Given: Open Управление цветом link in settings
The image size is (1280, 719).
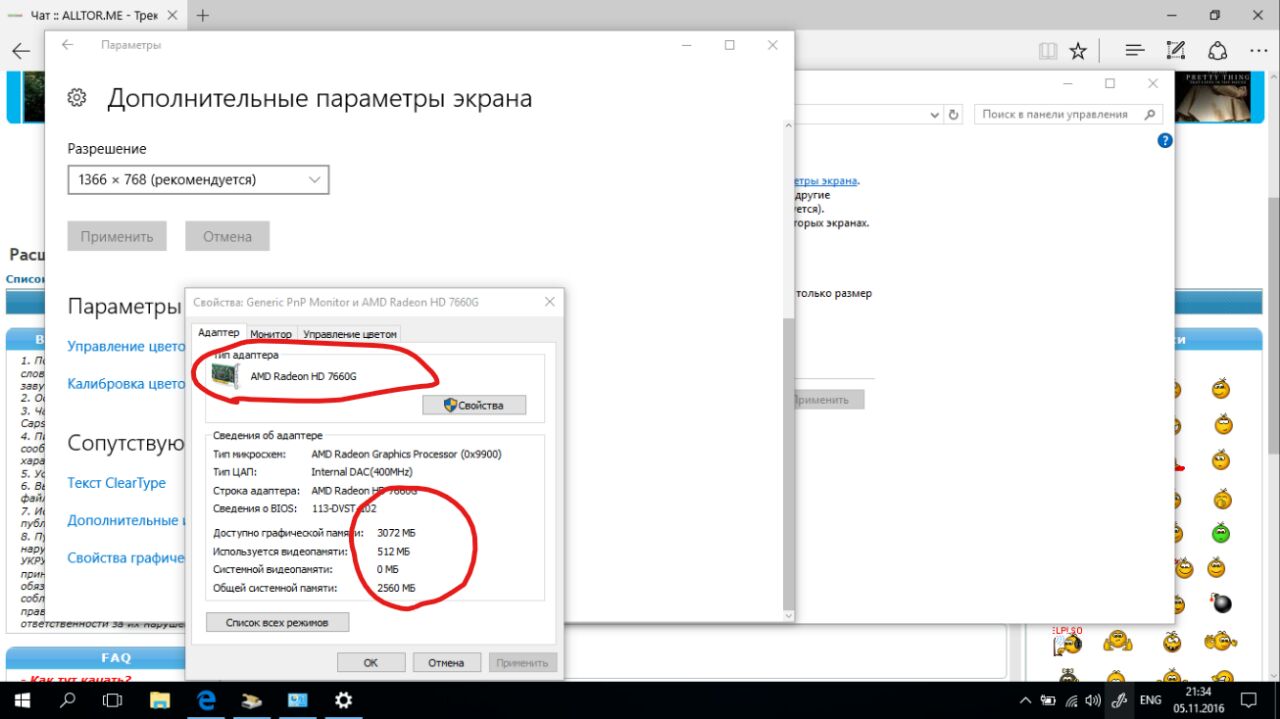Looking at the screenshot, I should tap(126, 346).
